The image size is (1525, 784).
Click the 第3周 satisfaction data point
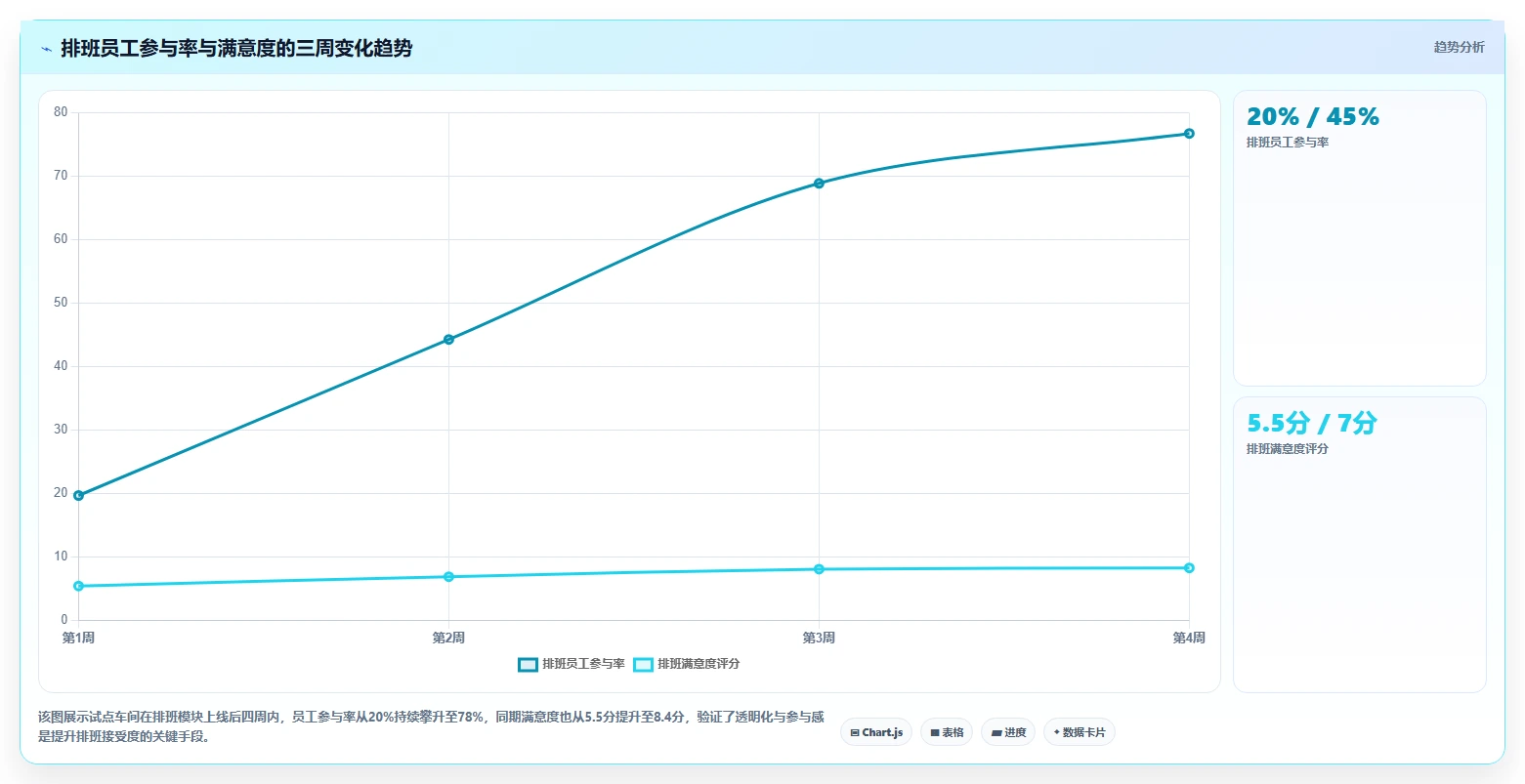(819, 568)
